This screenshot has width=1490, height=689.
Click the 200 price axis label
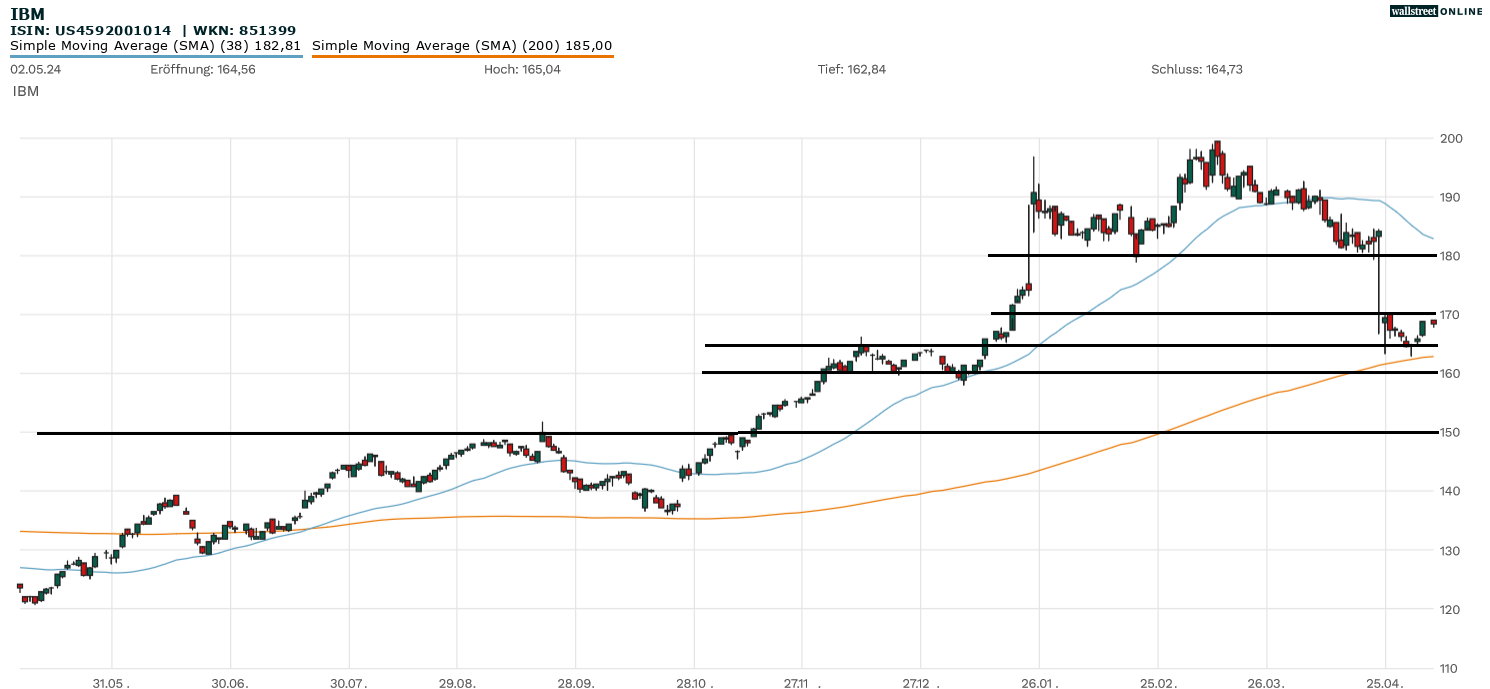click(x=1450, y=138)
